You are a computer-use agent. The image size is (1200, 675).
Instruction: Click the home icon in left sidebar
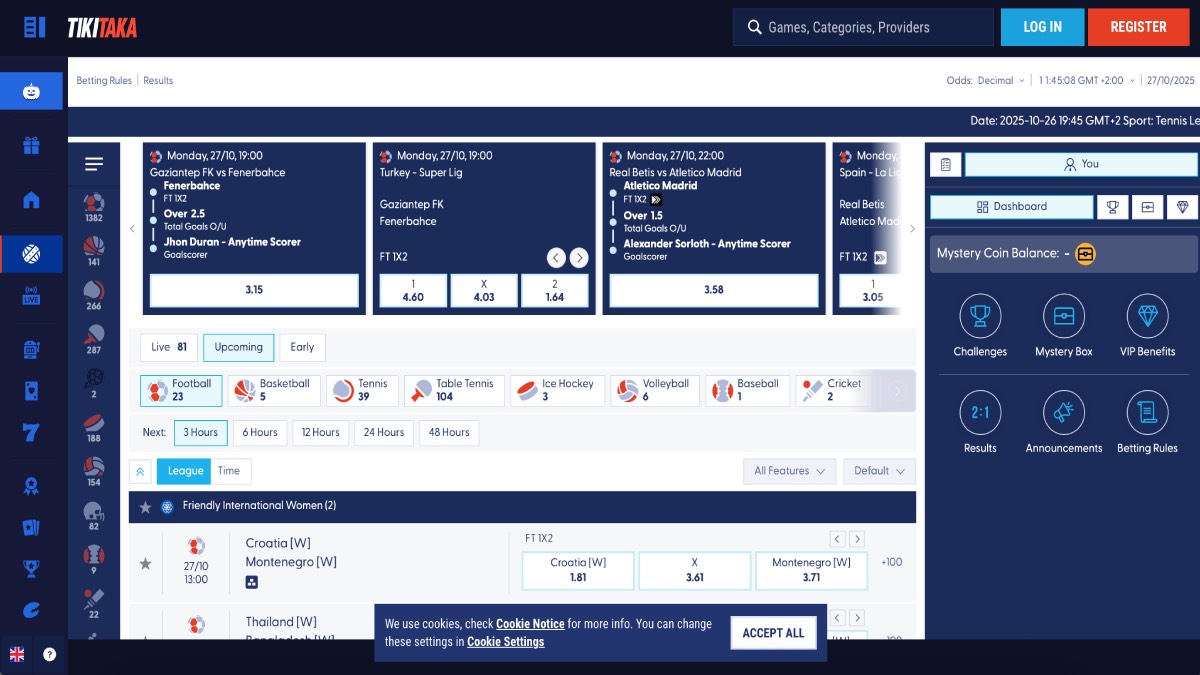click(x=31, y=200)
